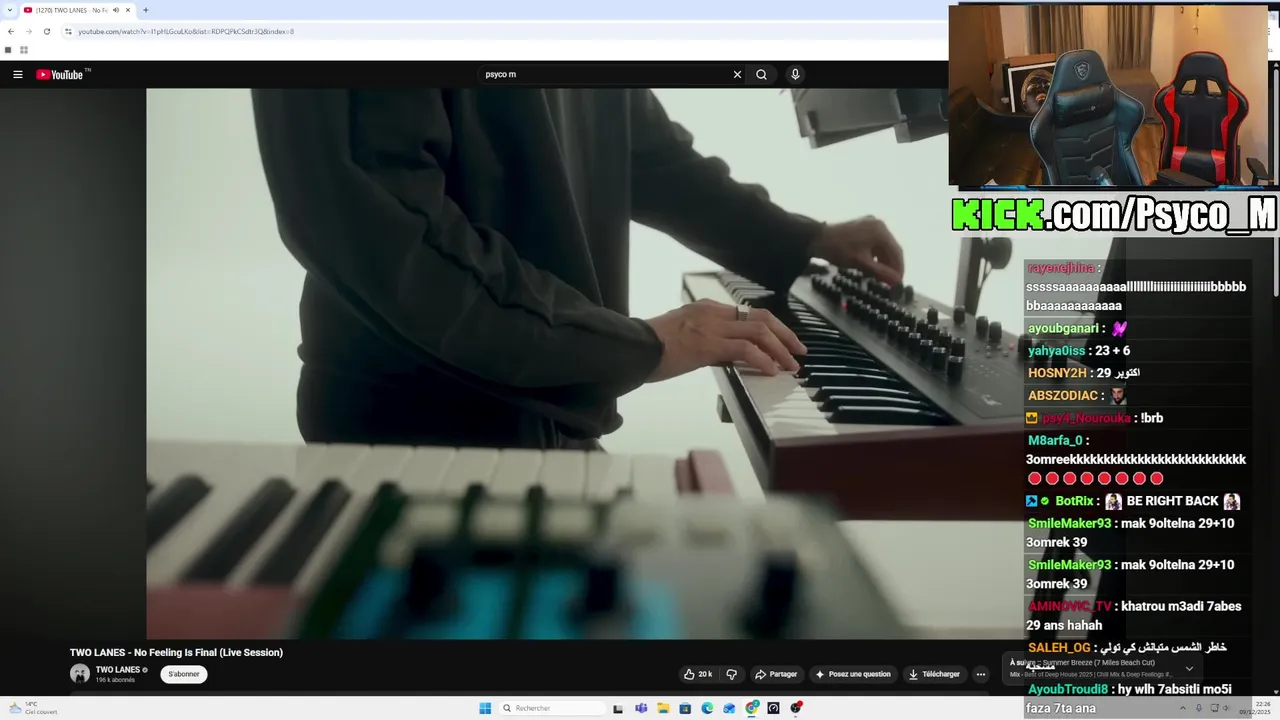Open the TWO LANES channel avatar
1280x720 pixels.
[80, 674]
